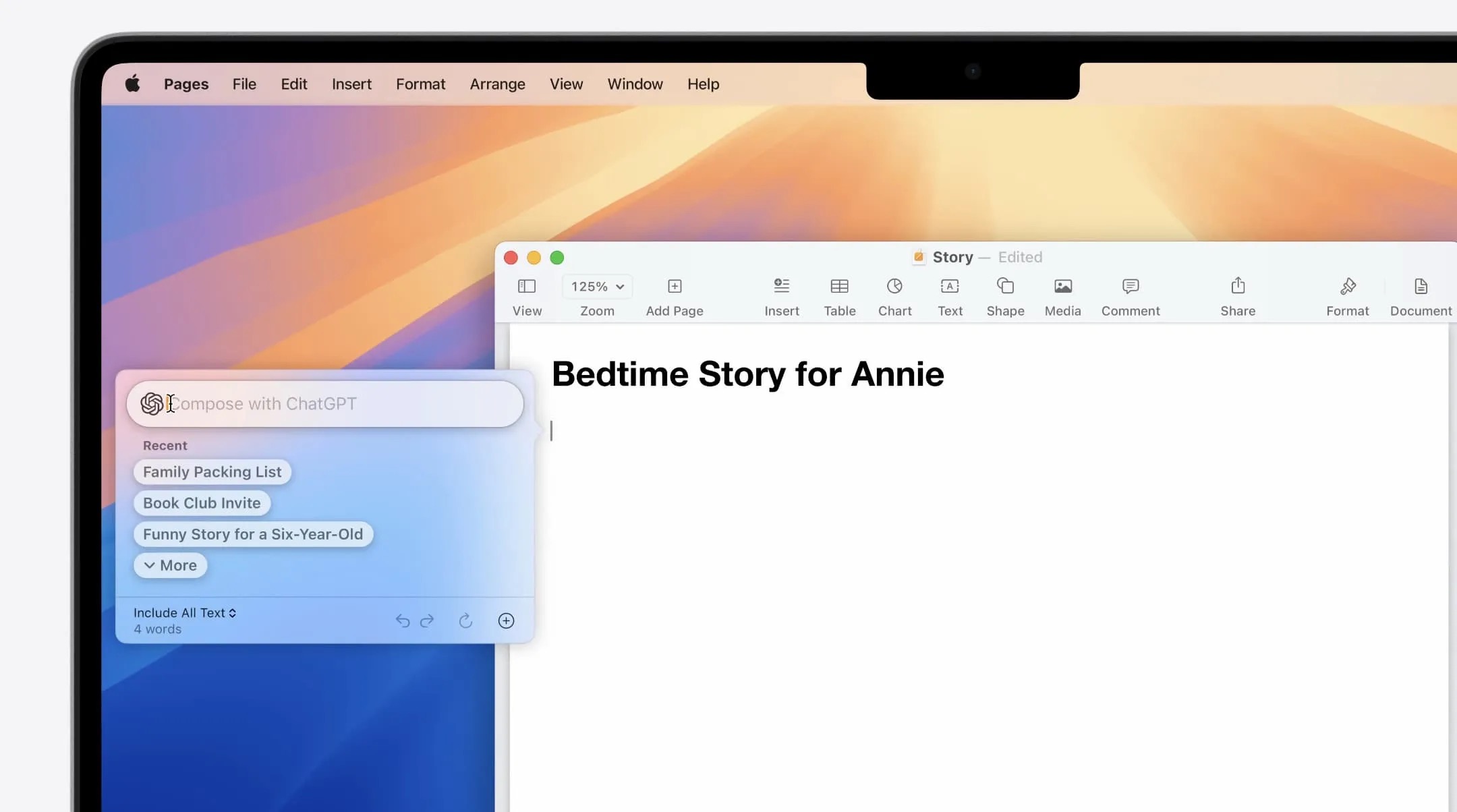Open the Zoom level dropdown showing 125%
1457x812 pixels.
coord(596,286)
